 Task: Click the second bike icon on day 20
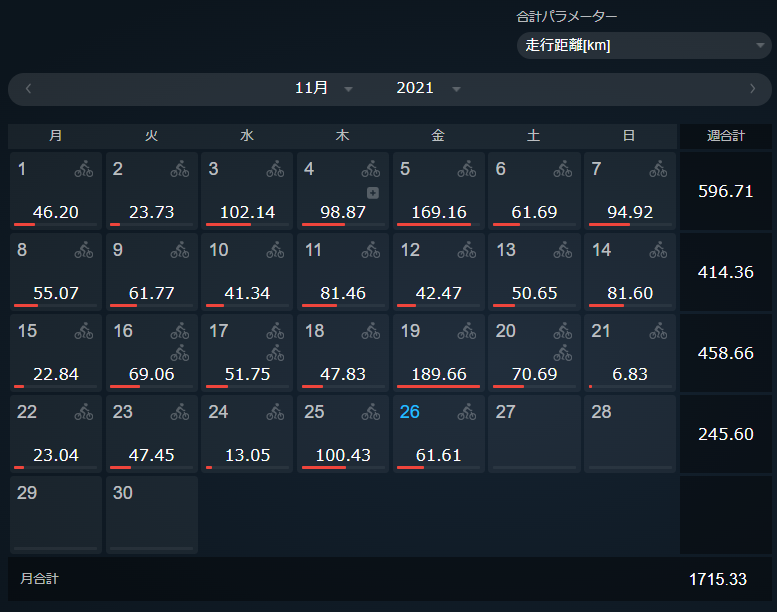[x=562, y=352]
